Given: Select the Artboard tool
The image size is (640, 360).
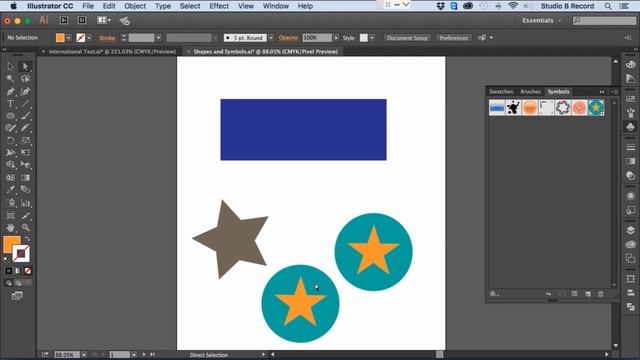Looking at the screenshot, I should (10, 216).
